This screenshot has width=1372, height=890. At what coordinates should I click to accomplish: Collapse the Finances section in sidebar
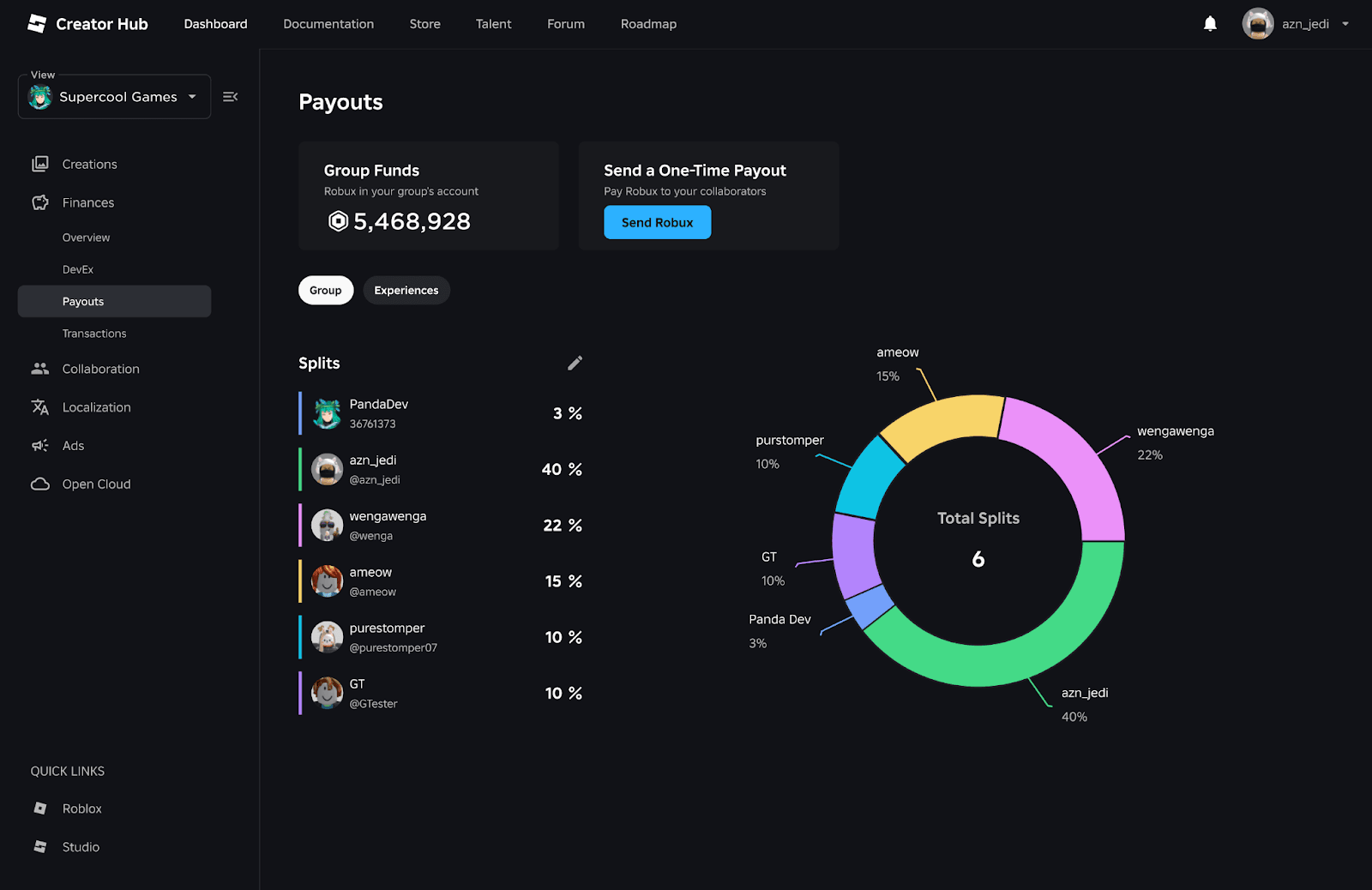(x=87, y=202)
